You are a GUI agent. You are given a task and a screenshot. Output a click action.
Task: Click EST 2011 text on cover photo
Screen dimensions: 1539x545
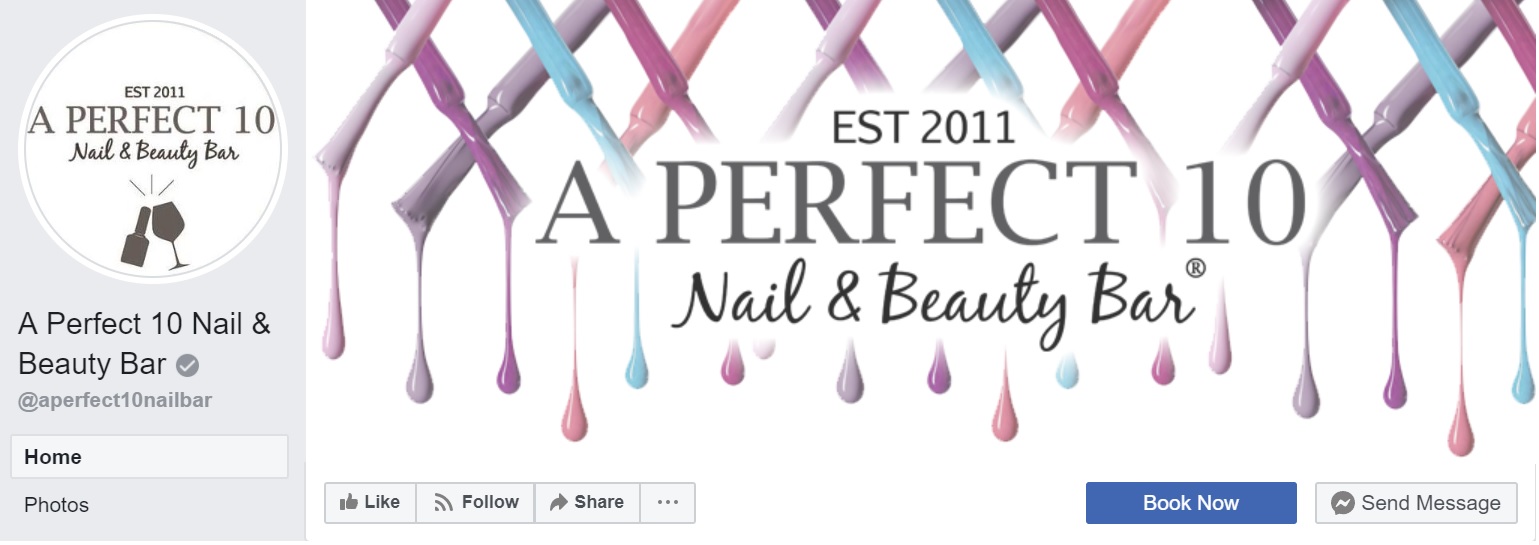pos(922,127)
